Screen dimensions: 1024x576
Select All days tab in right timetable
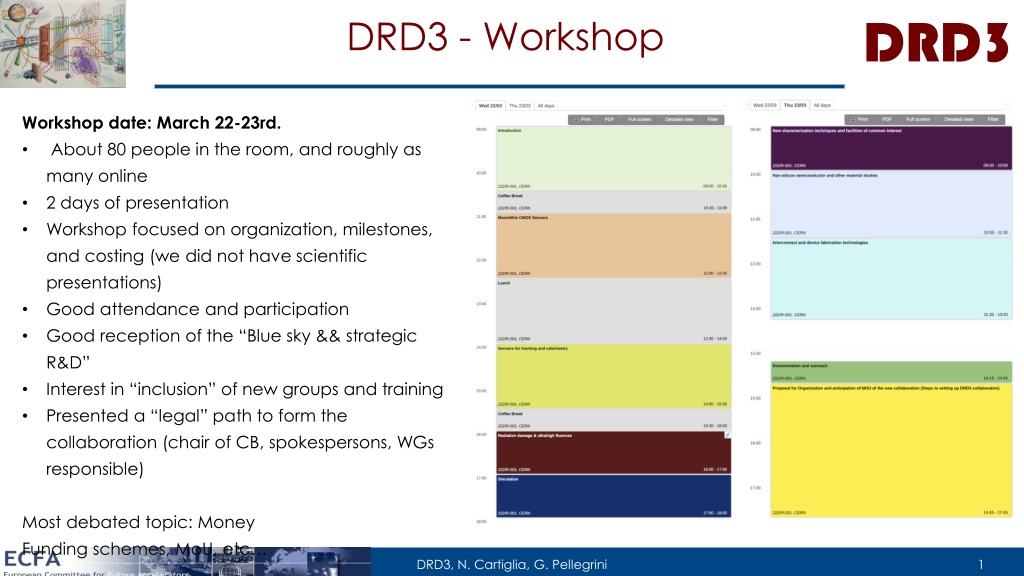[x=821, y=105]
